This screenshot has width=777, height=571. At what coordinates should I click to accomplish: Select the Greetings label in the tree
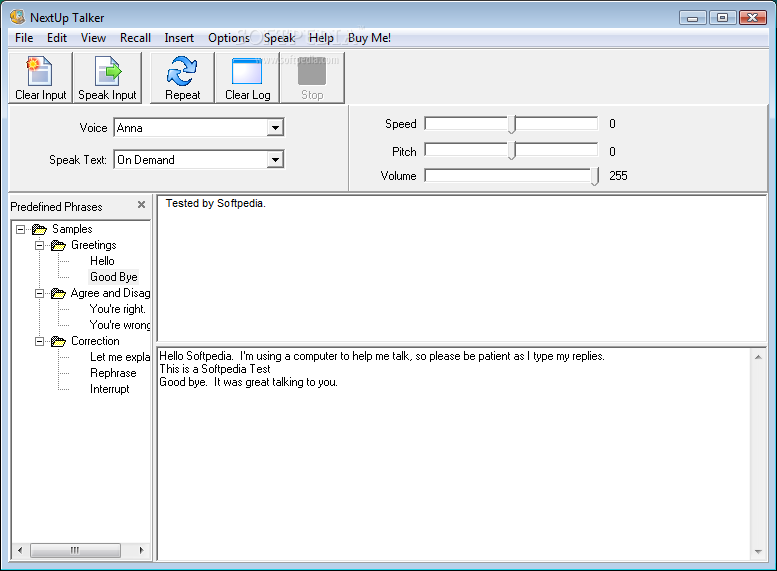point(94,245)
